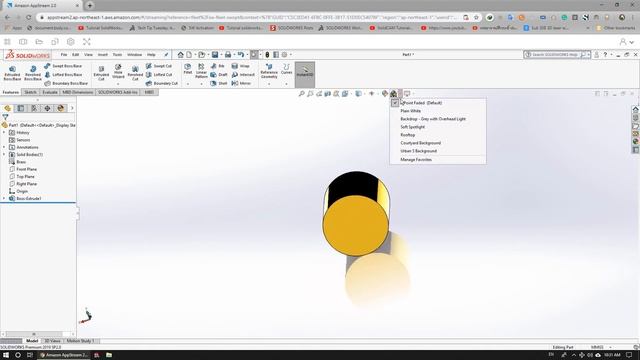This screenshot has width=640, height=360.
Task: Click the filter icon above tree
Action: pyautogui.click(x=5, y=117)
